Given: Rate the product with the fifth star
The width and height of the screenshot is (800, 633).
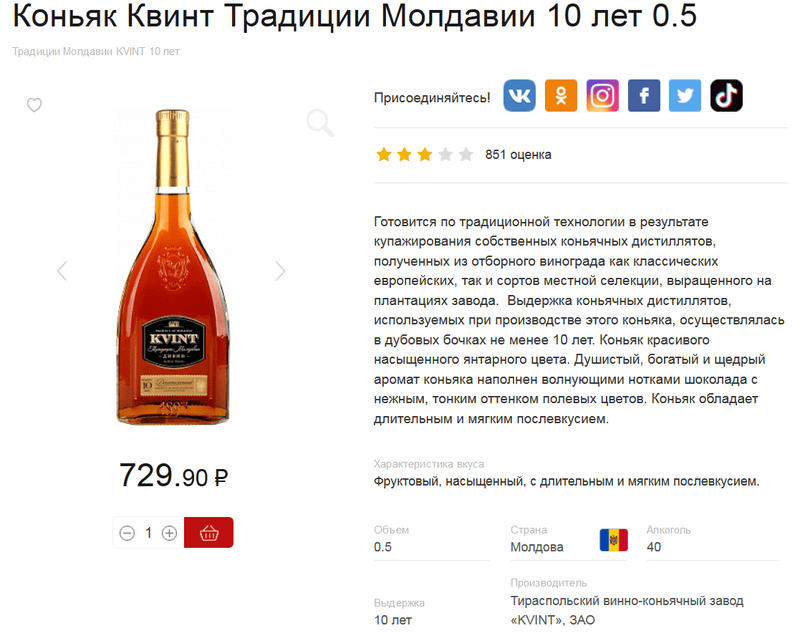Looking at the screenshot, I should (x=466, y=154).
